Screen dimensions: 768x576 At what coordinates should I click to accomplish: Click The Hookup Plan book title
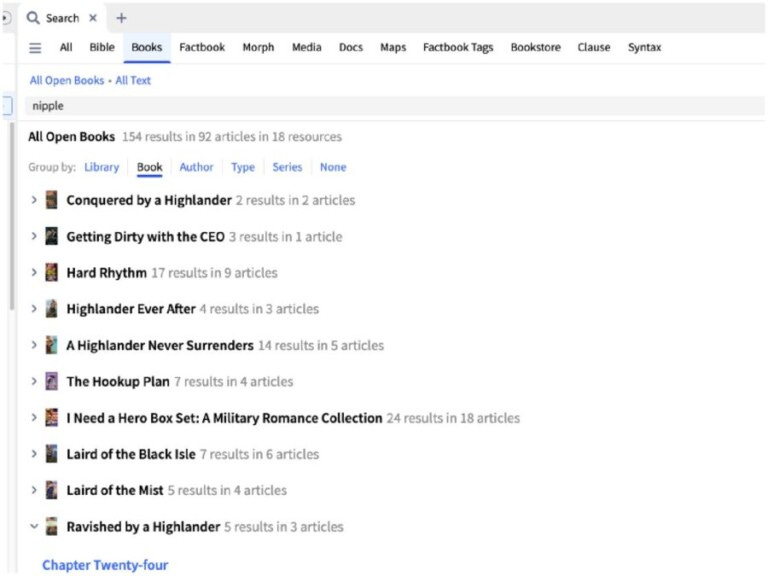pos(118,382)
